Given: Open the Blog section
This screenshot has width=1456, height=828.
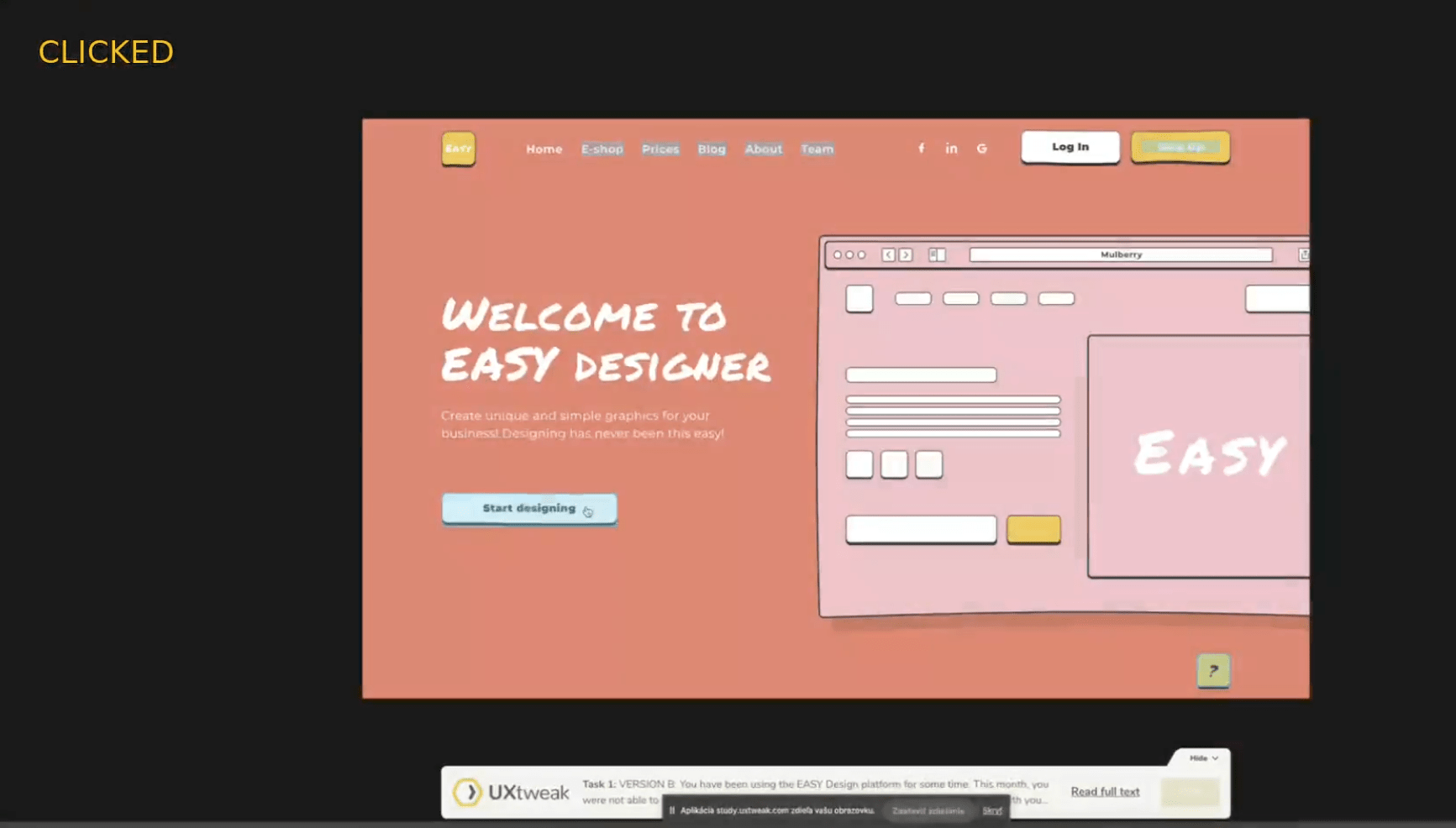Looking at the screenshot, I should [x=711, y=149].
